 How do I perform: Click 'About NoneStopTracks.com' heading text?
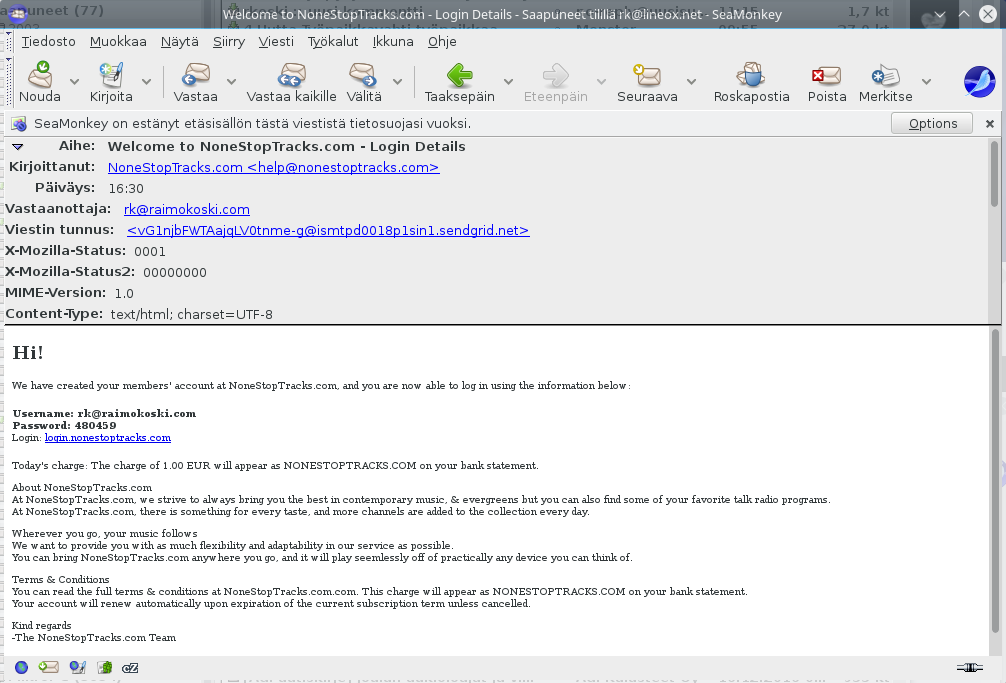[81, 487]
